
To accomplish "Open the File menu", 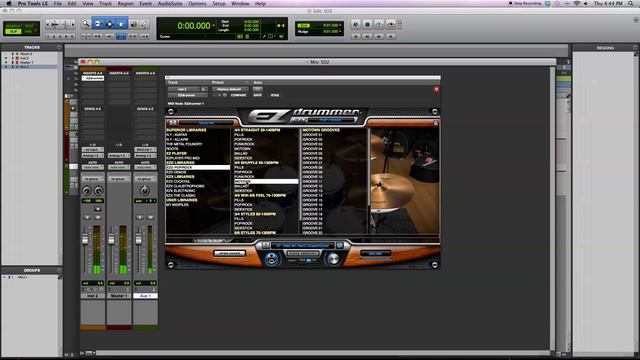I will coord(58,3).
